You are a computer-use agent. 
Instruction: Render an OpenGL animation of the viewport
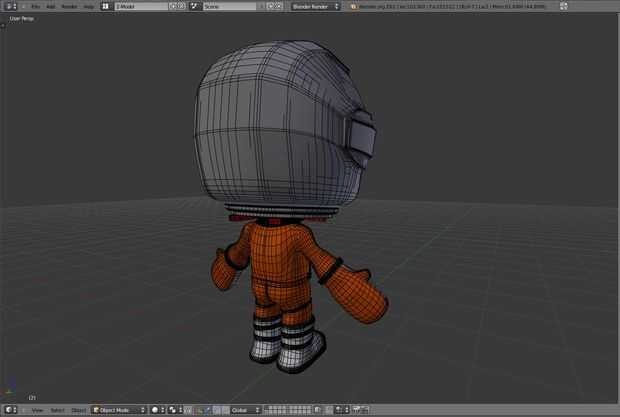click(365, 410)
